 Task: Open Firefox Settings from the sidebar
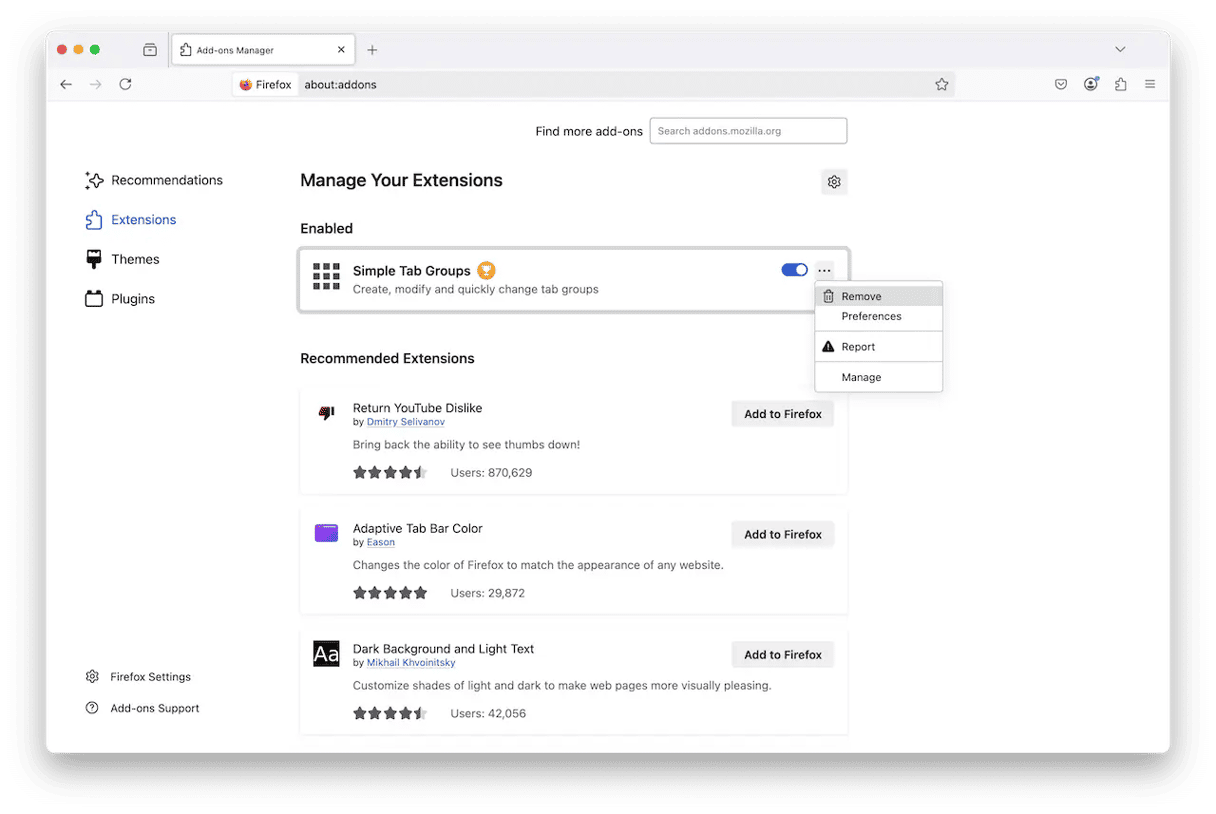150,677
